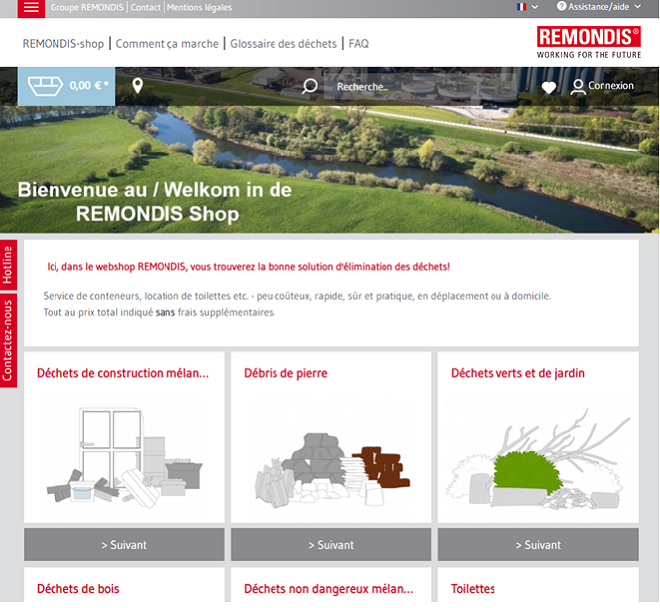
Task: Open the red hamburger menu
Action: pos(31,8)
